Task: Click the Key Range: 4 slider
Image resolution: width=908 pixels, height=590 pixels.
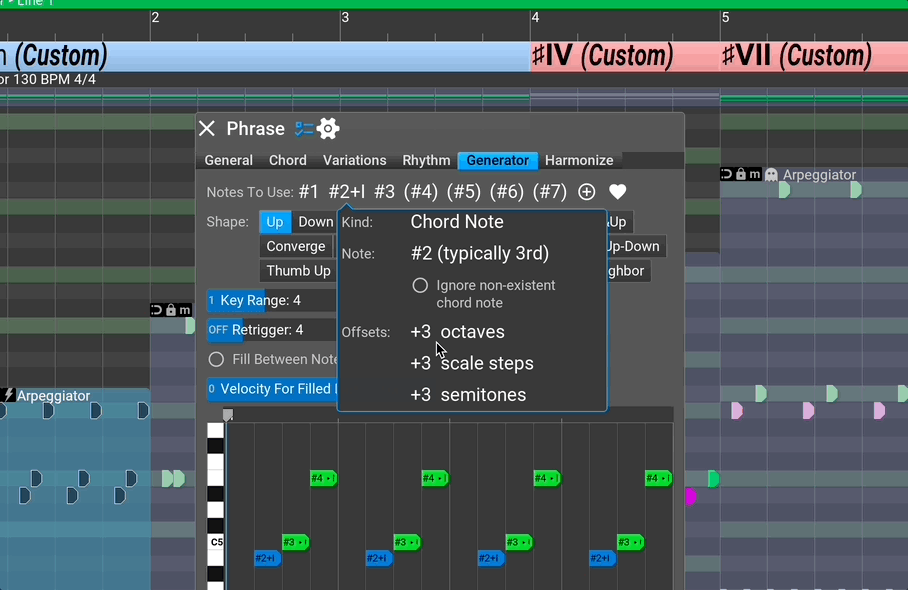Action: [272, 300]
